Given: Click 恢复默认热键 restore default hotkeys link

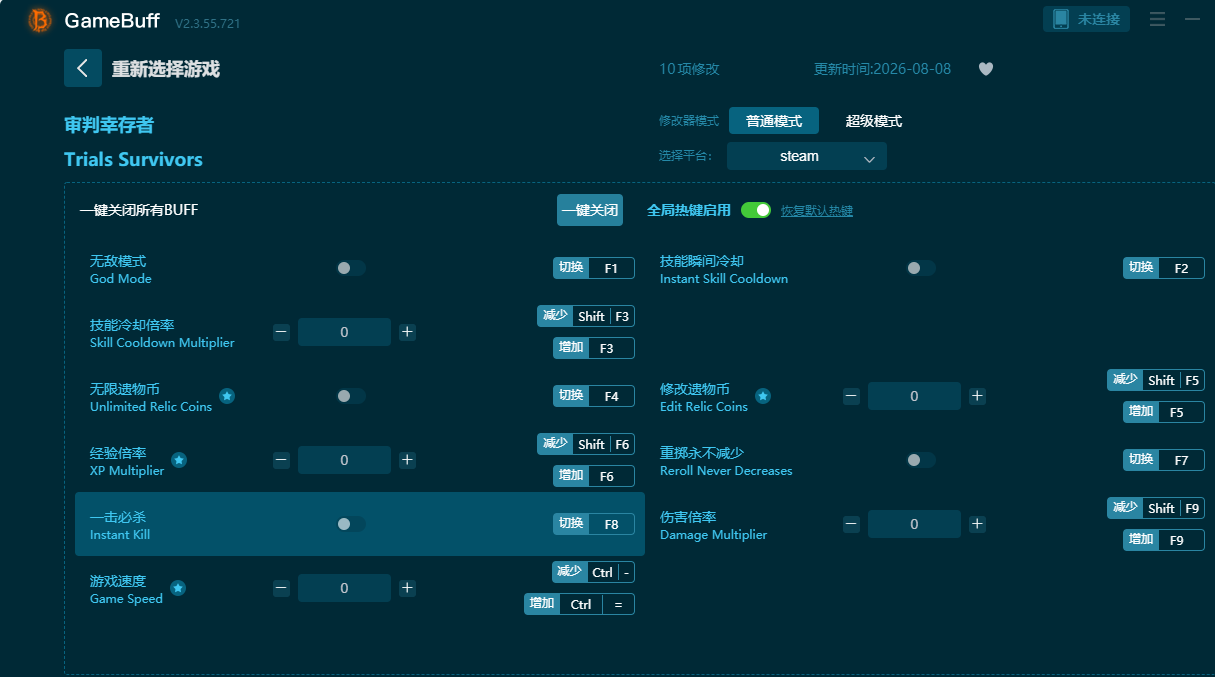Looking at the screenshot, I should [817, 211].
